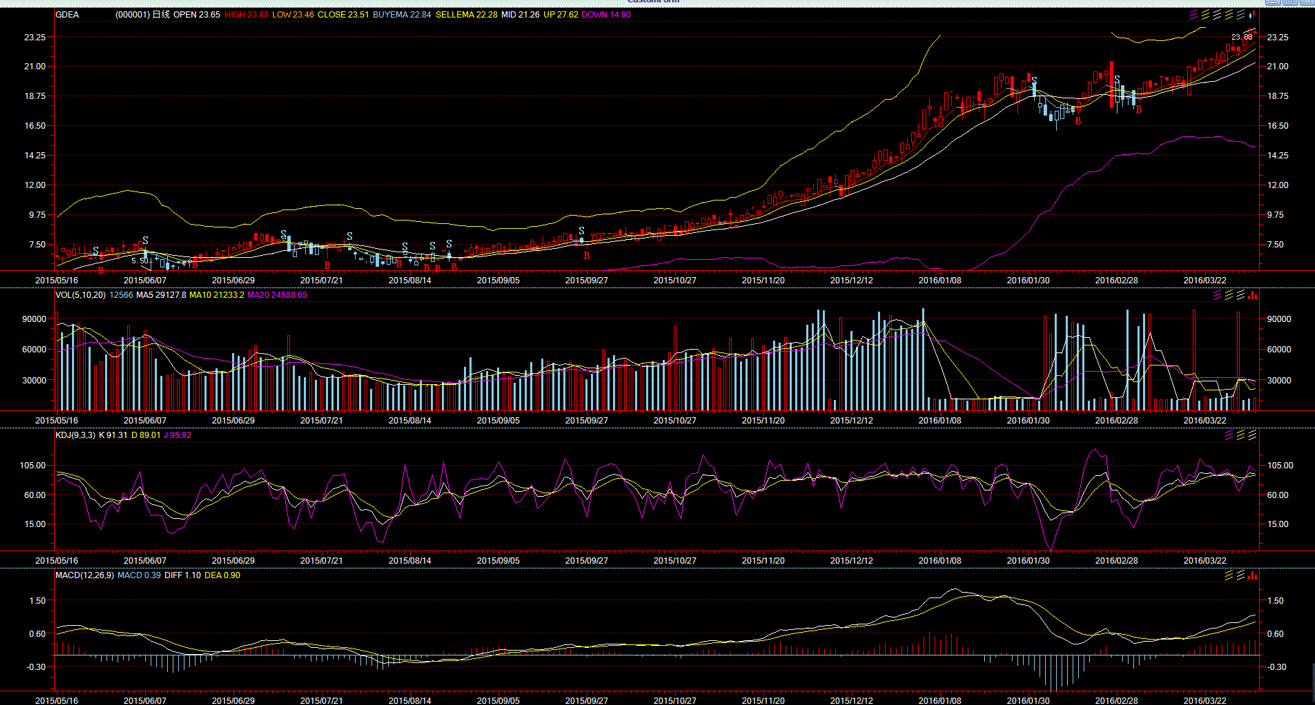Viewport: 1315px width, 705px height.
Task: Toggle magenta line icon in price panel
Action: click(x=1194, y=15)
